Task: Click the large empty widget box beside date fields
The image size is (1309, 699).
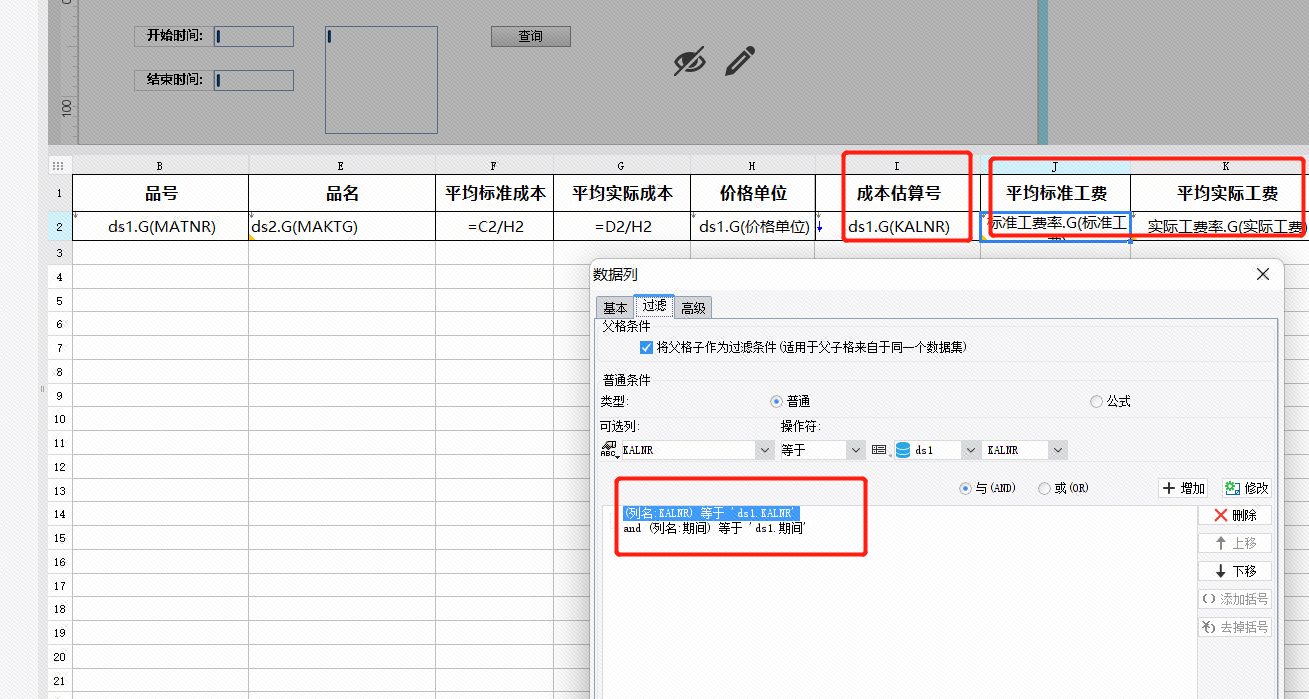Action: [381, 80]
